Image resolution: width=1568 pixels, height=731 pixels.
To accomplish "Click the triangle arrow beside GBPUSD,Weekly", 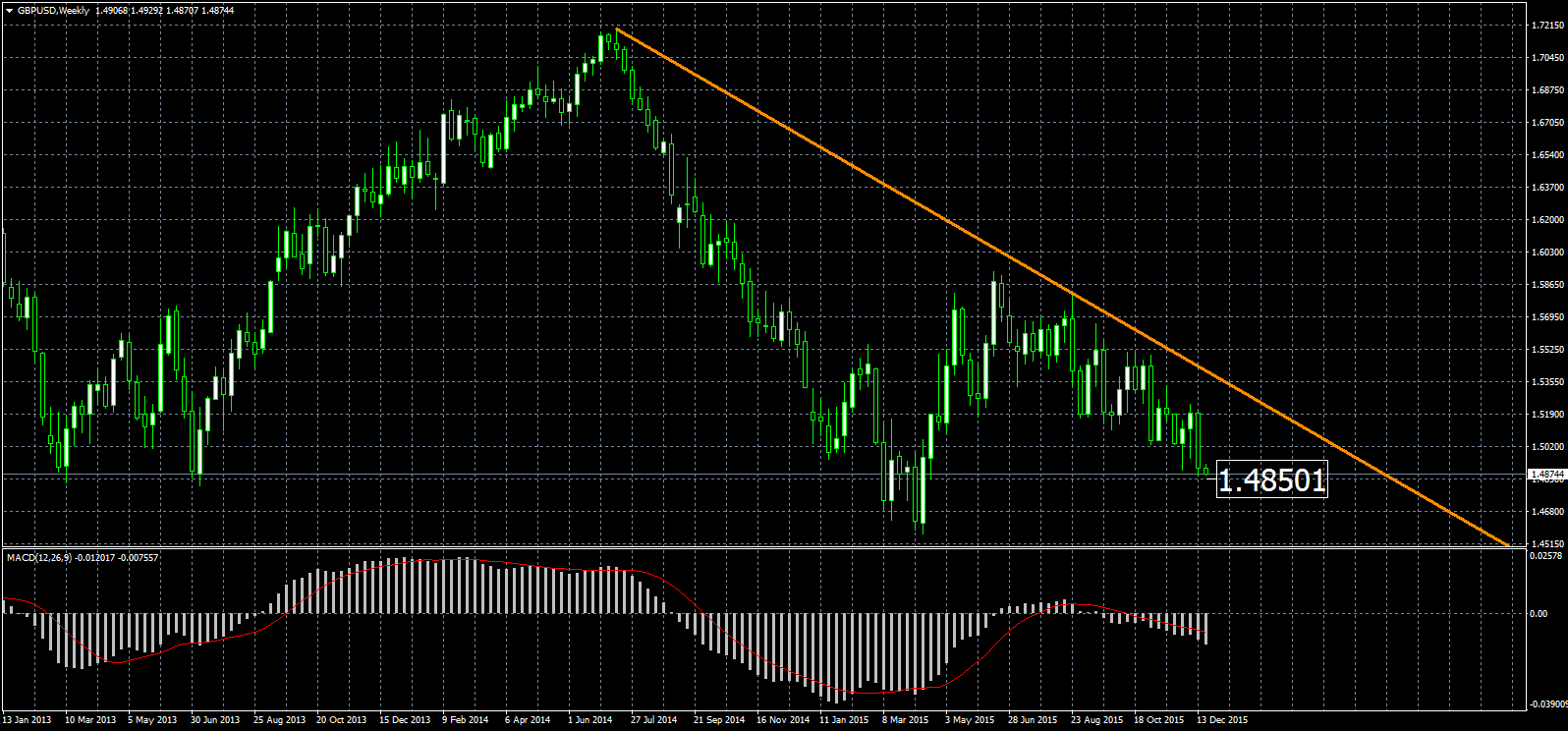I will (9, 11).
